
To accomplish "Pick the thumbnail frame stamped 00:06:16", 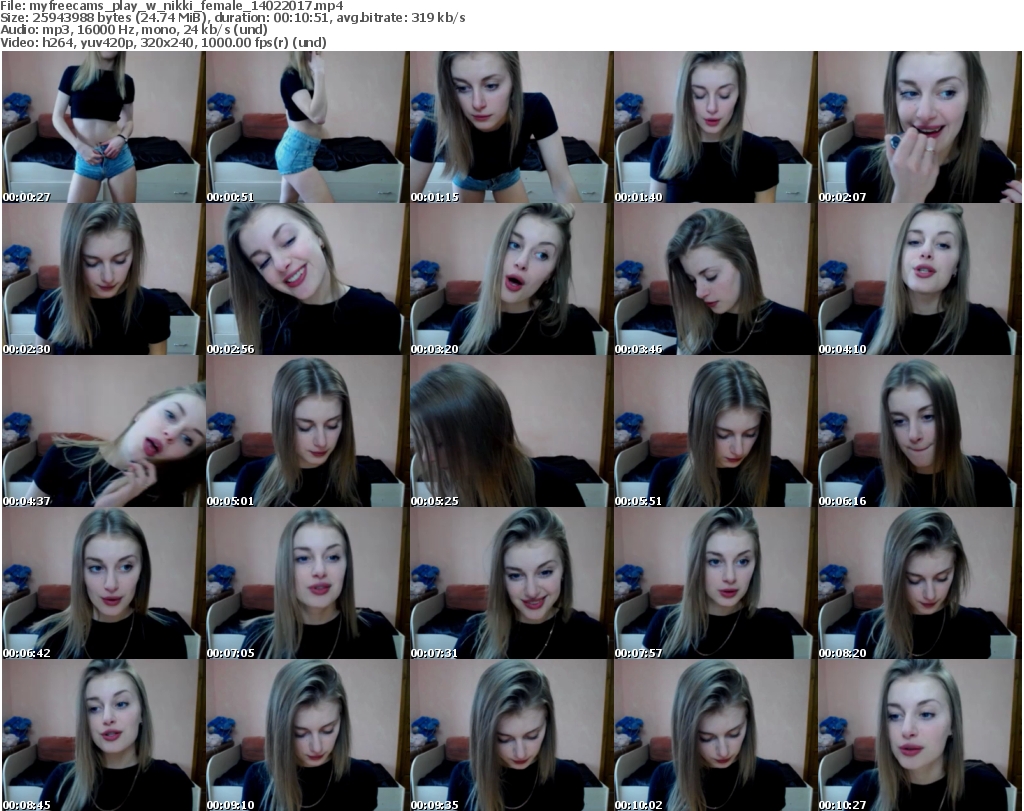I will pos(920,432).
